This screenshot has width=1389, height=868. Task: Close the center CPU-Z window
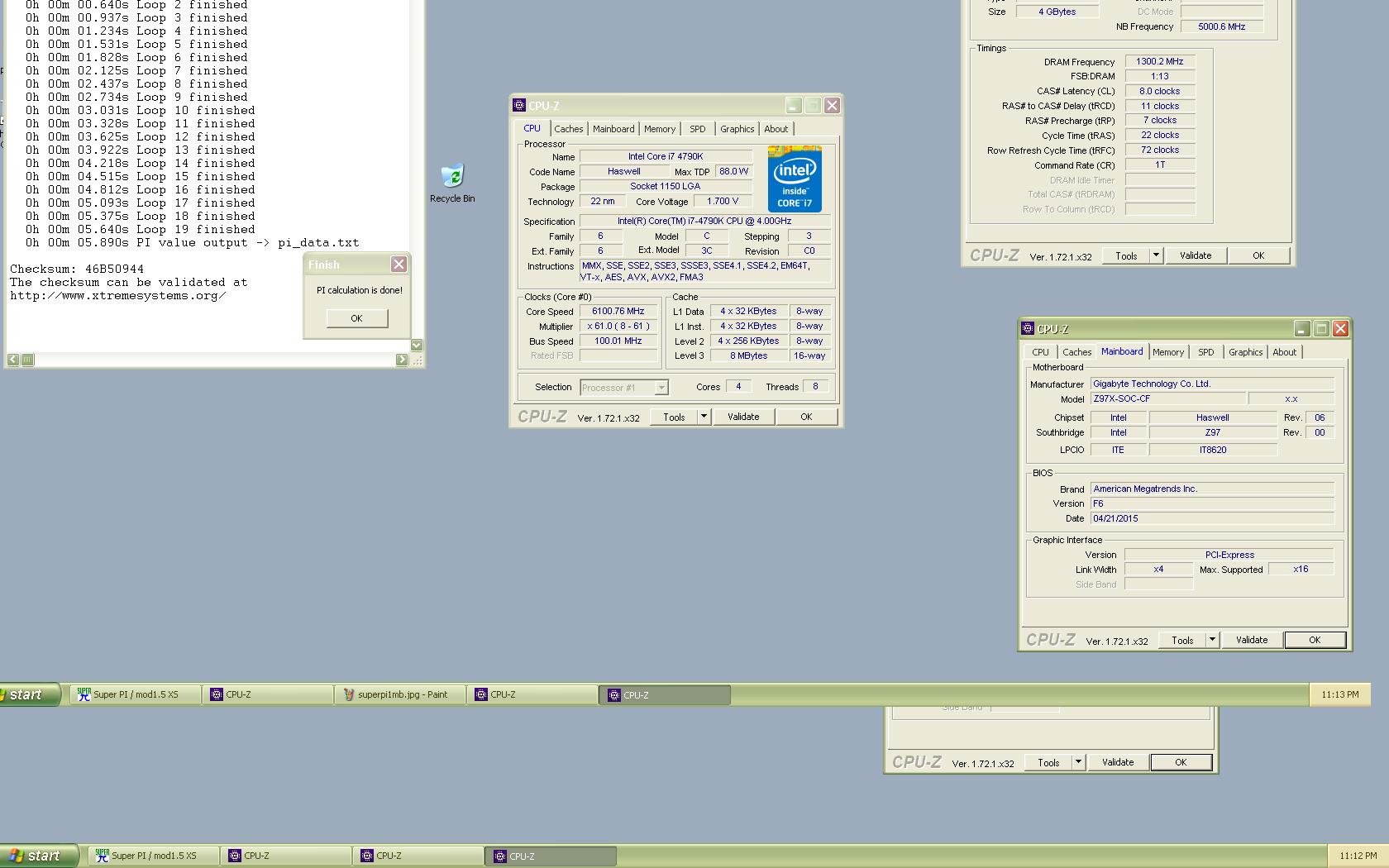[x=832, y=105]
